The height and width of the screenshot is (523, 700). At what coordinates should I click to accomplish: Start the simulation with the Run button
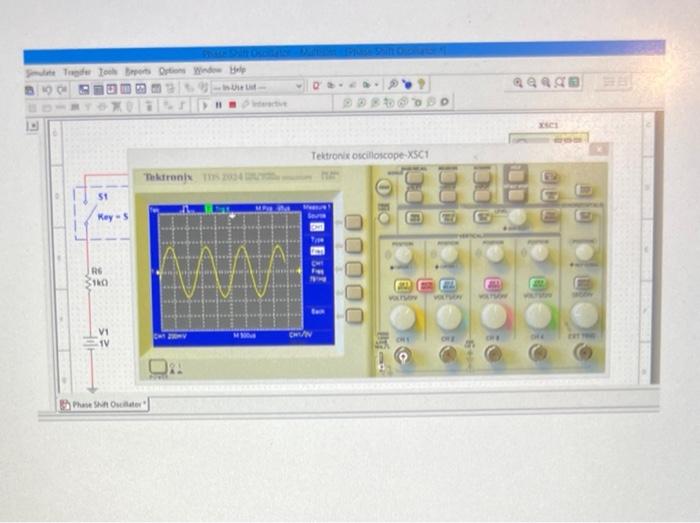click(205, 105)
